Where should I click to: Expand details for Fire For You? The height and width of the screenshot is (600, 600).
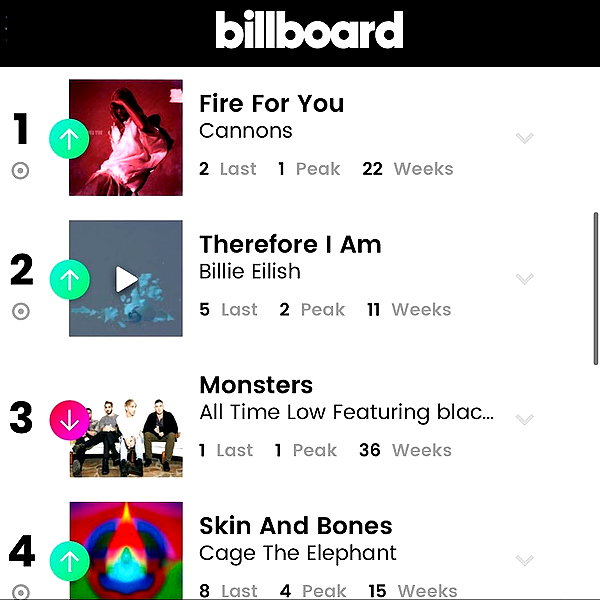pos(524,138)
